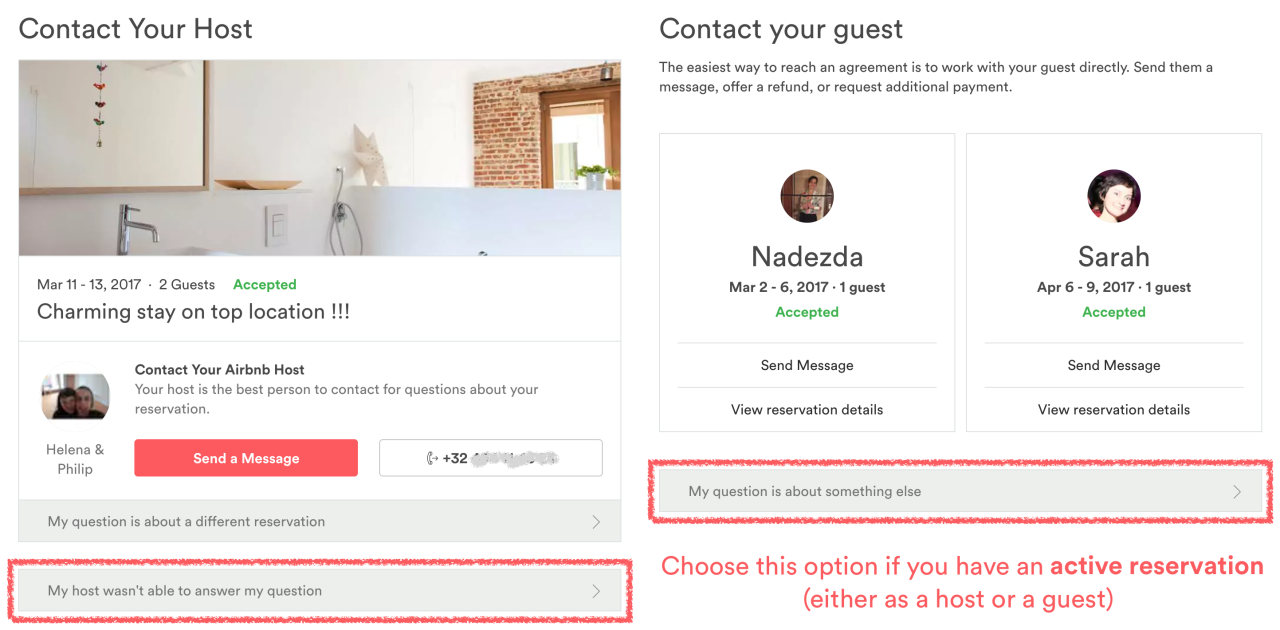Click the phone icon beside the +32 number

(x=432, y=459)
